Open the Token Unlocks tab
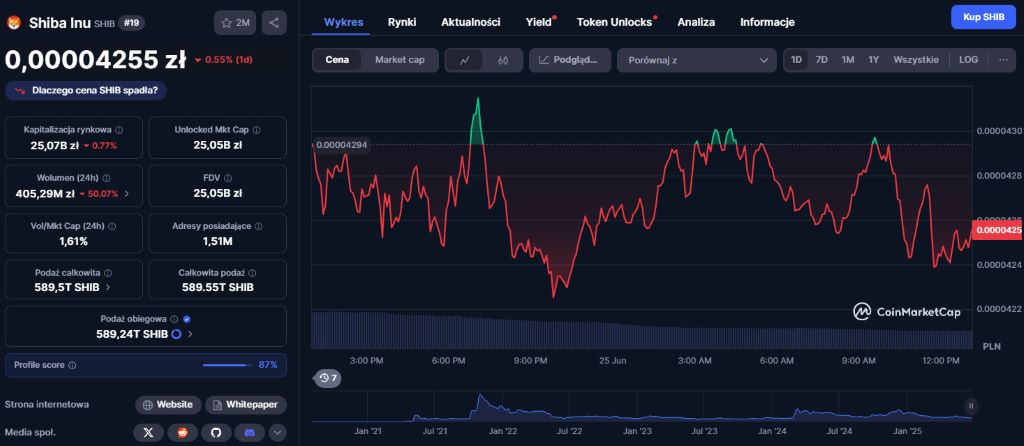1024x446 pixels. (615, 22)
